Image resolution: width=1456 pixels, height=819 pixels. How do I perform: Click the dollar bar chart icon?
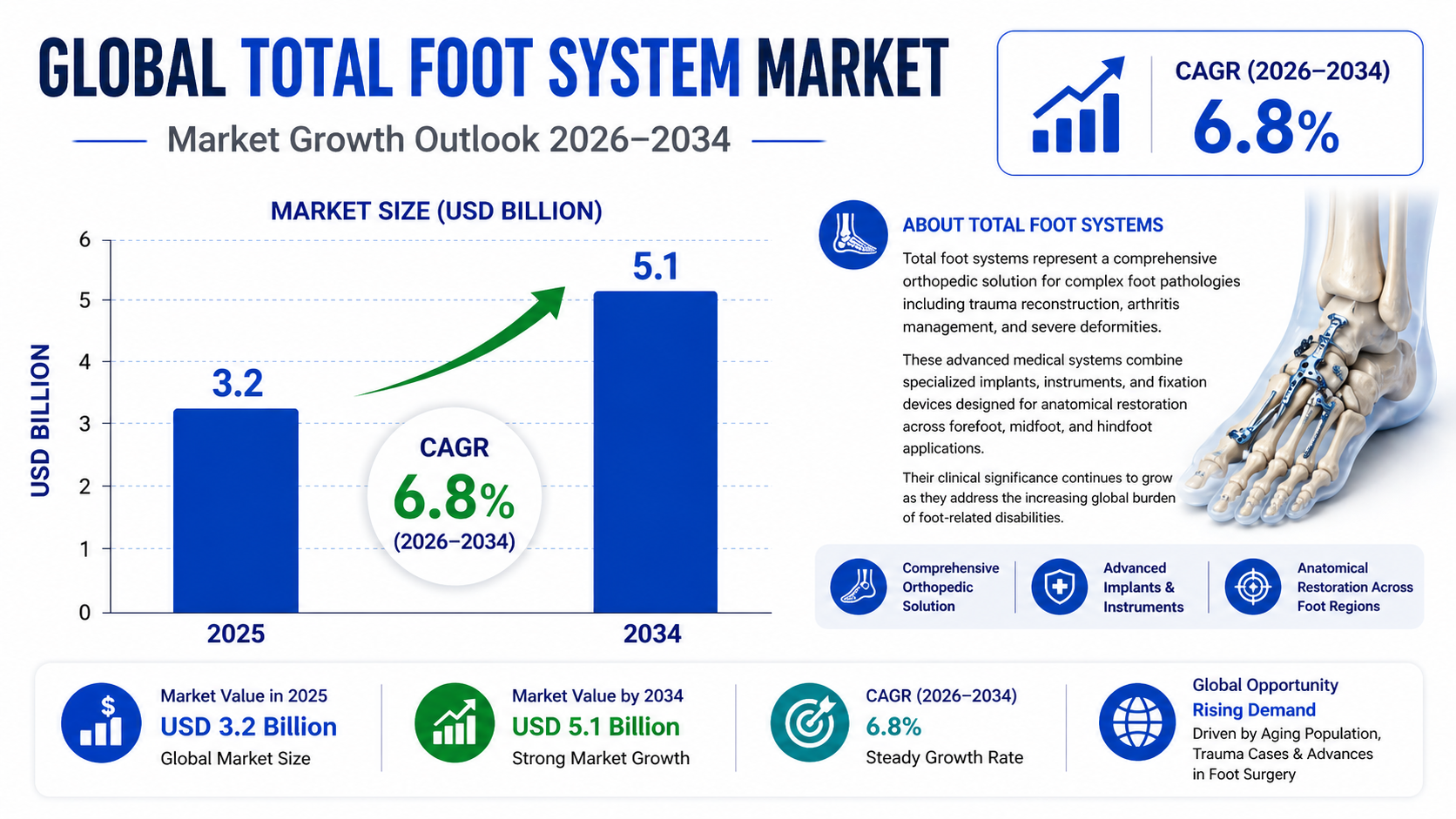(x=101, y=723)
